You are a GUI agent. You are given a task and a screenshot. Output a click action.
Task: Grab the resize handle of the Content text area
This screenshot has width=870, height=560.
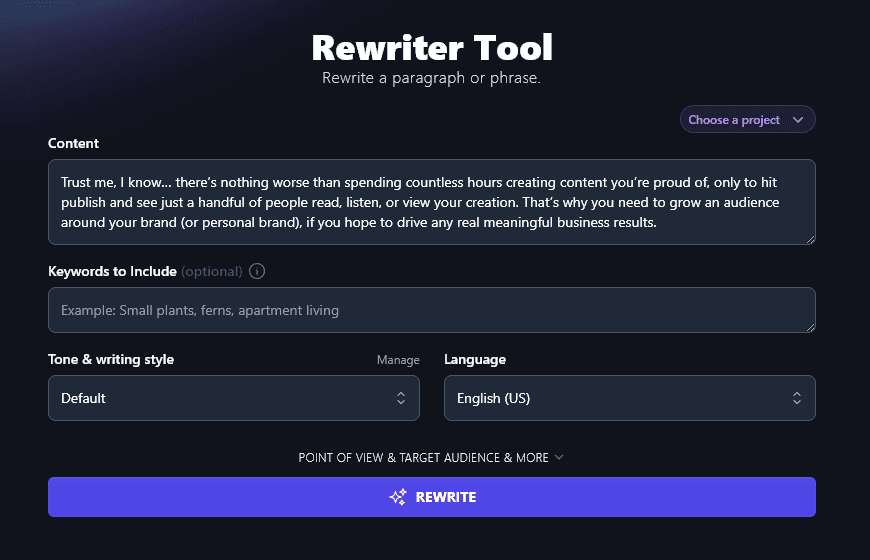(810, 239)
